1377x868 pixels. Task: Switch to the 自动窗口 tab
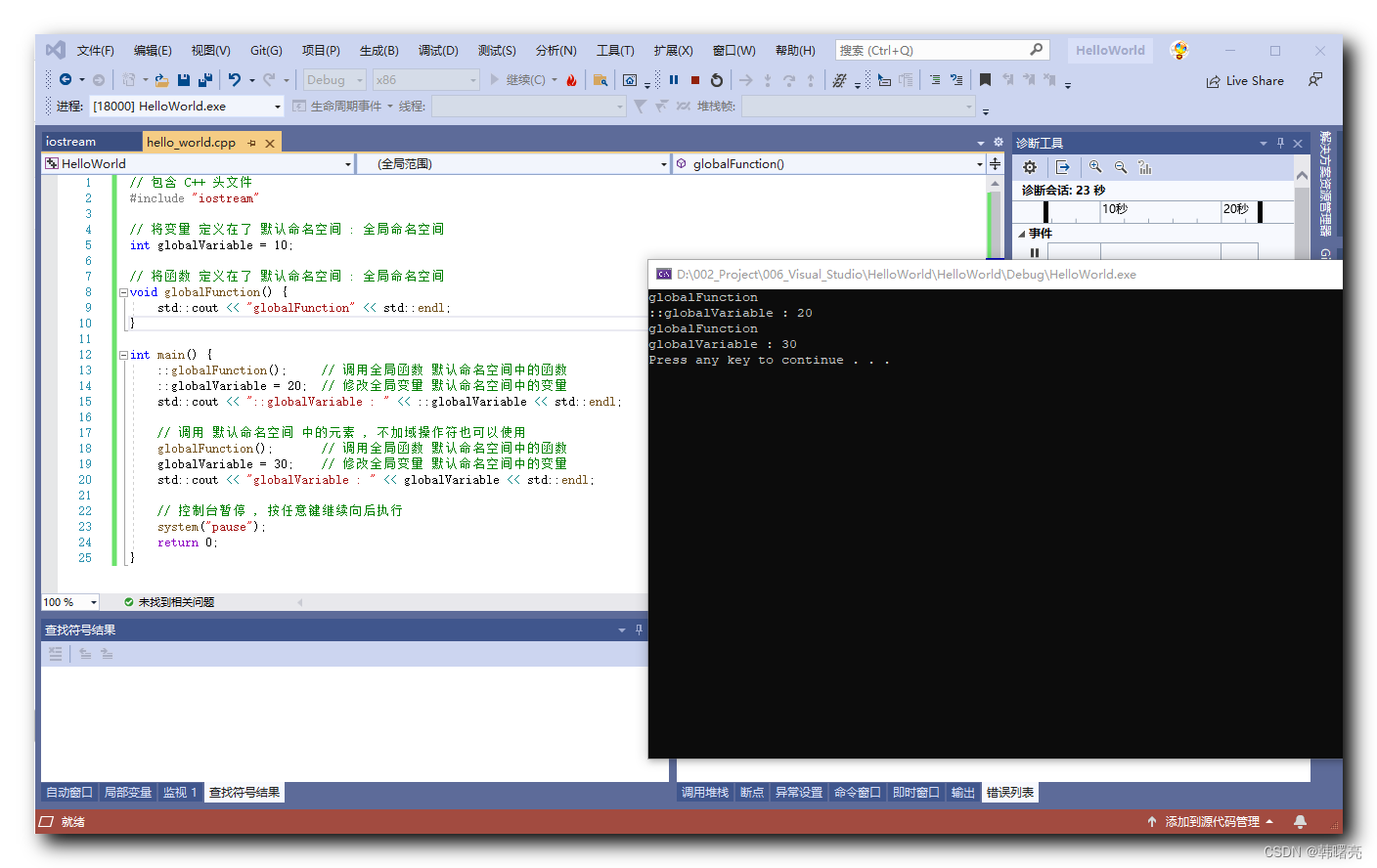(x=69, y=793)
